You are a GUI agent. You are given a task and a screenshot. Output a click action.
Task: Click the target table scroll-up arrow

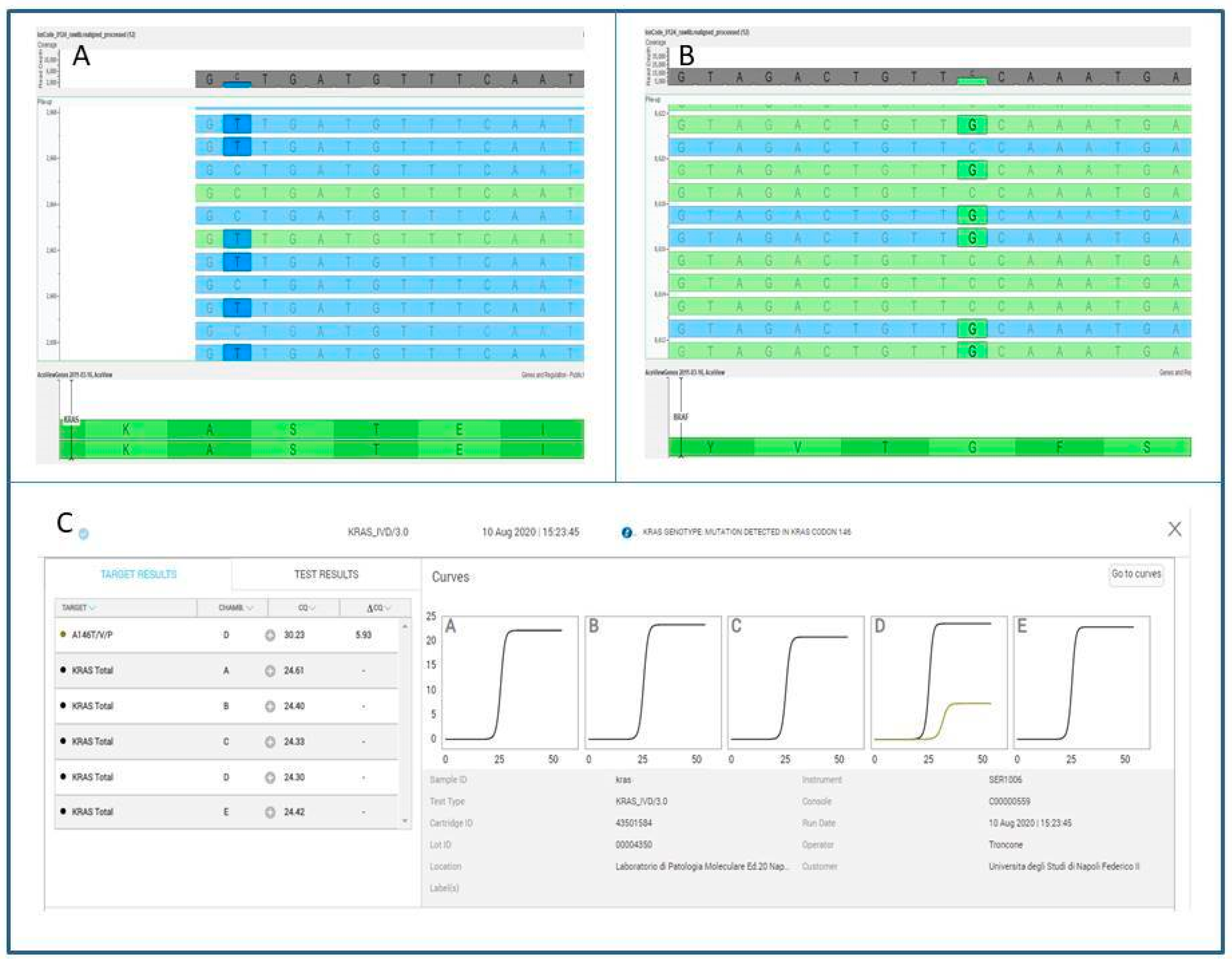[404, 626]
